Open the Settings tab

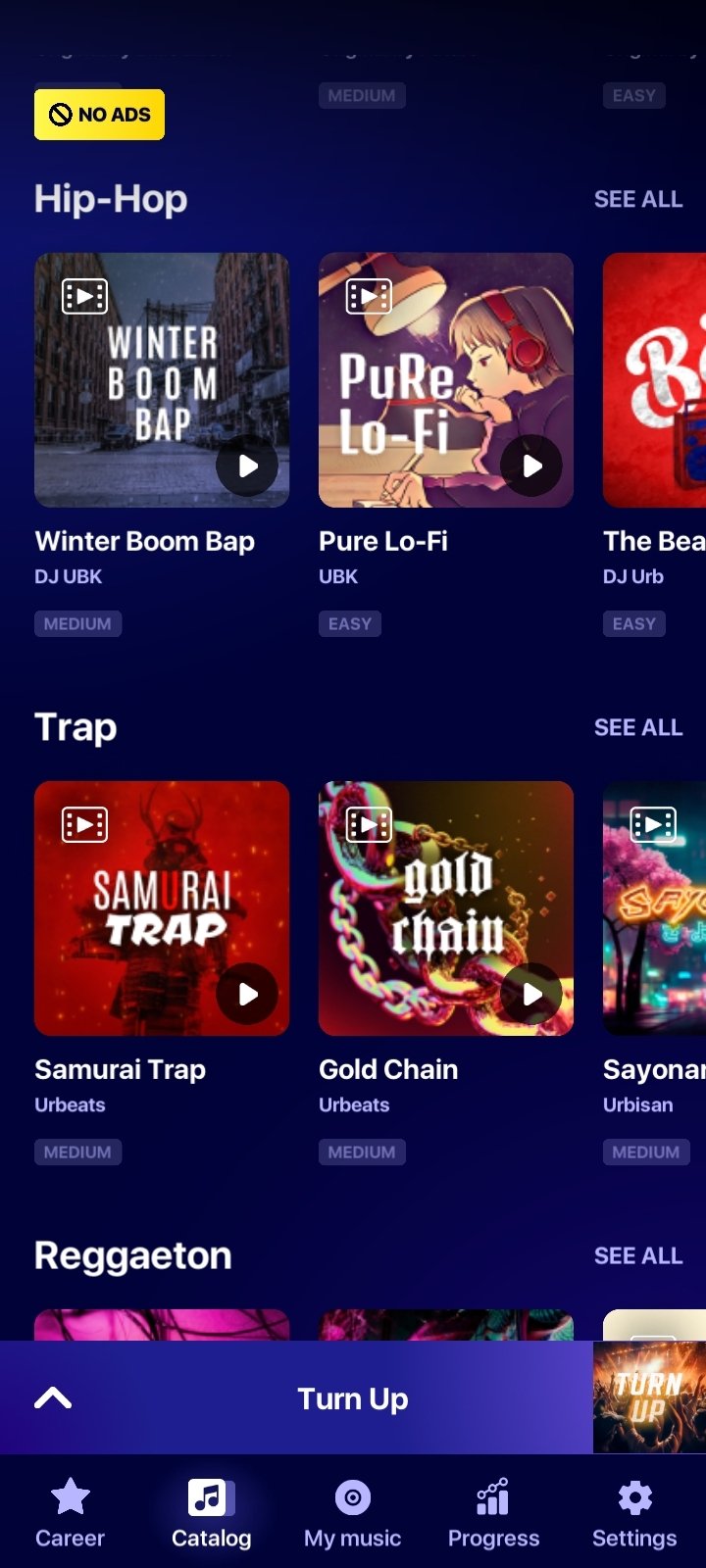(x=634, y=1513)
